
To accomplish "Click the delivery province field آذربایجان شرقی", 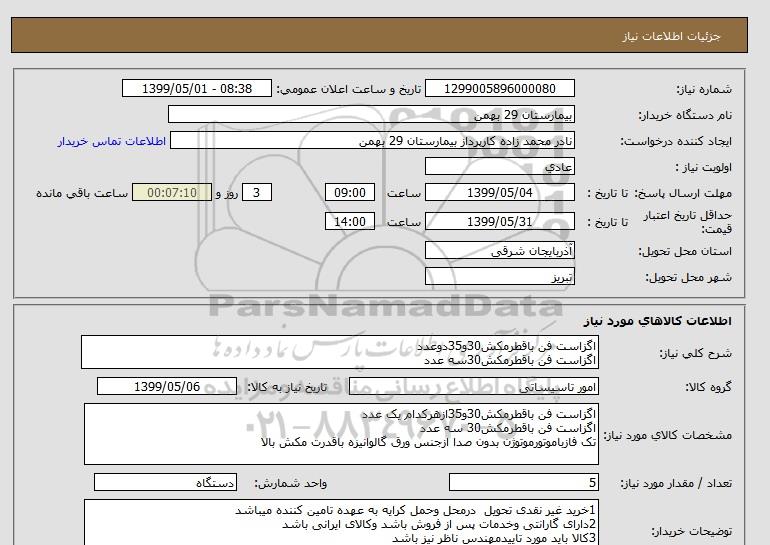I will pos(499,250).
